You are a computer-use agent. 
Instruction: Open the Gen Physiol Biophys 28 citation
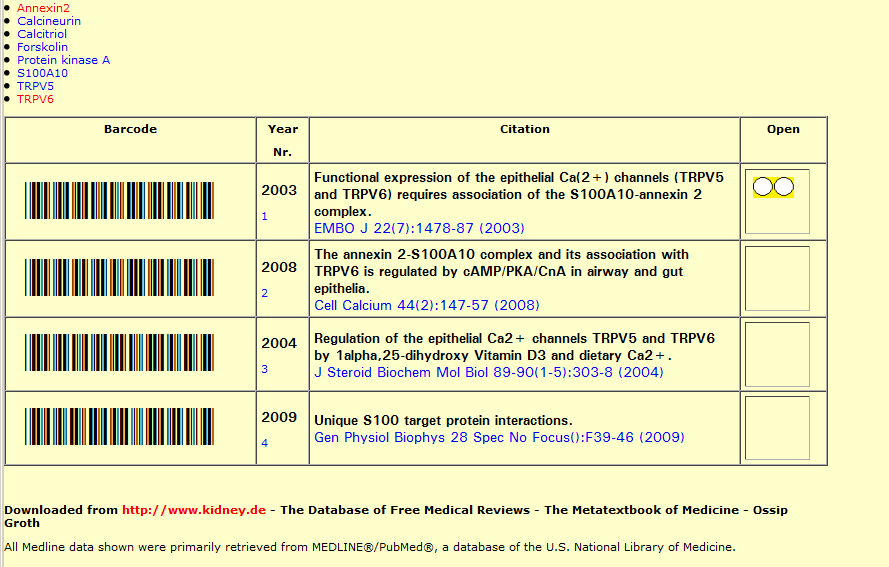(x=499, y=437)
